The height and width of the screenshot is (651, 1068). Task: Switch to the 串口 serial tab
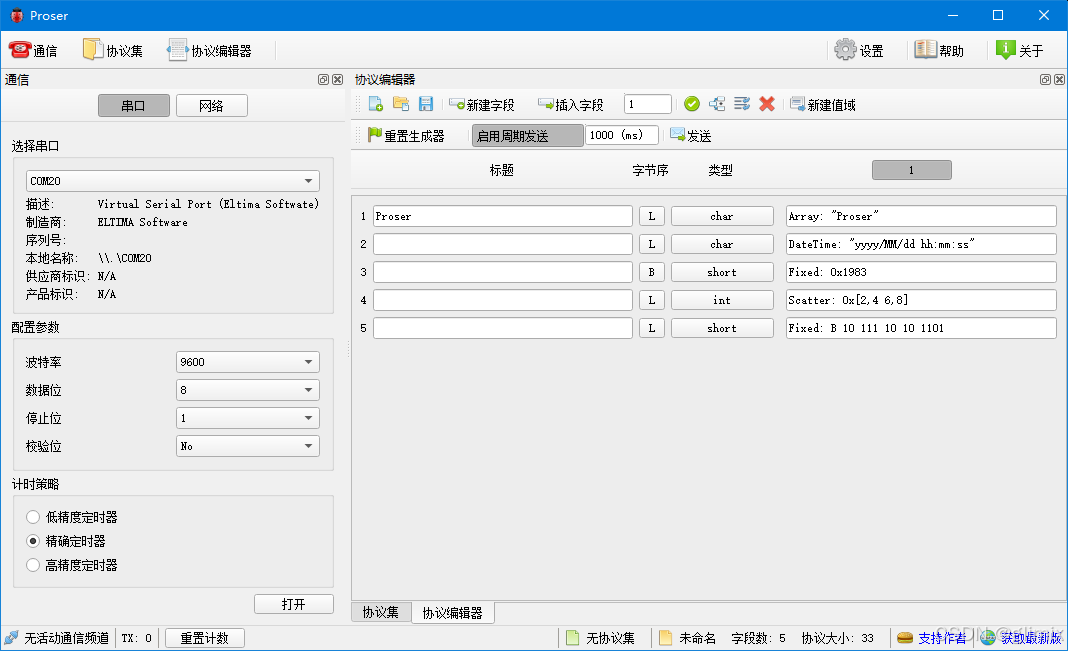134,106
